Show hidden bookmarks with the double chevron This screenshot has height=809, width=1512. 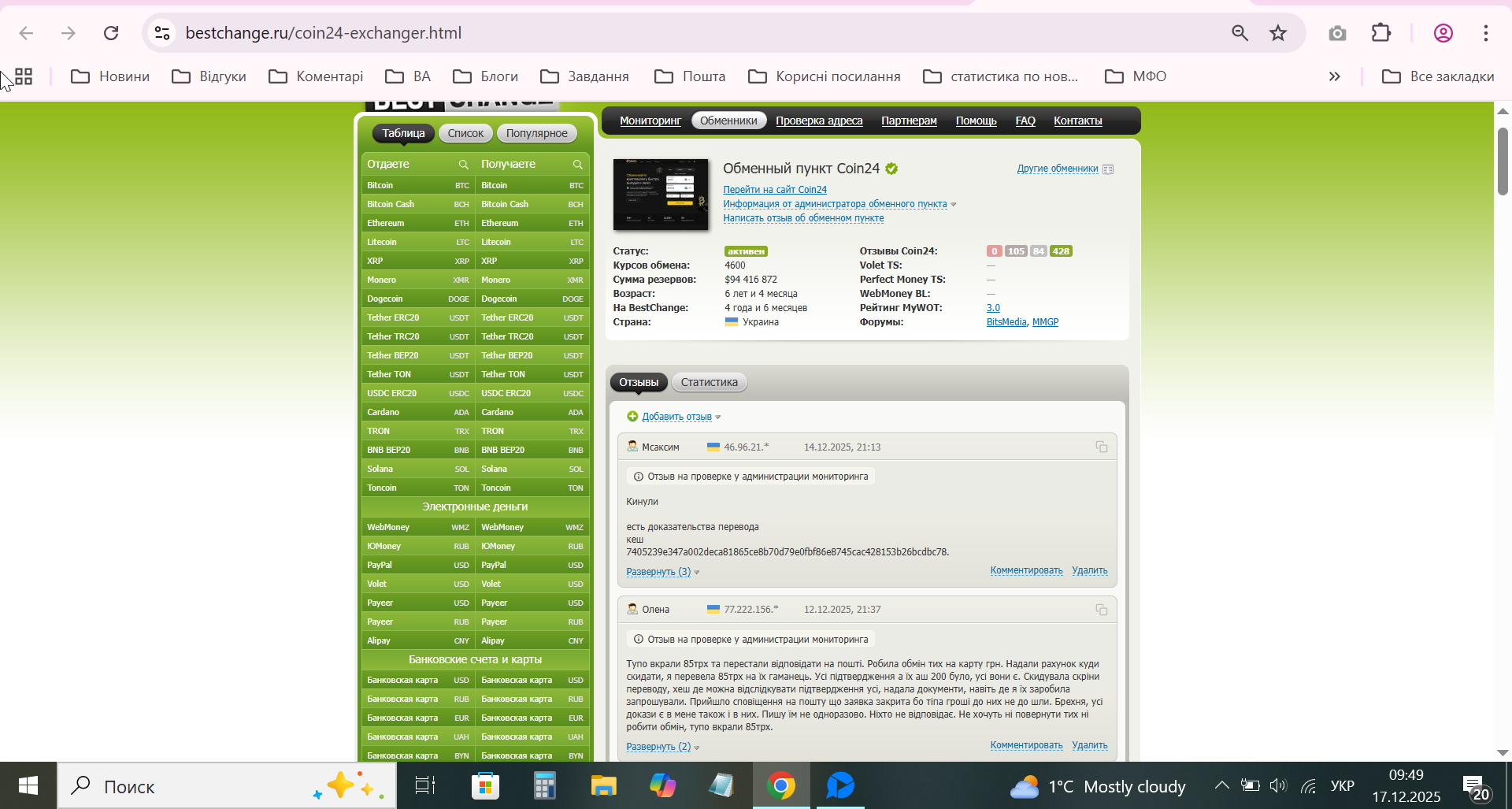[x=1334, y=76]
